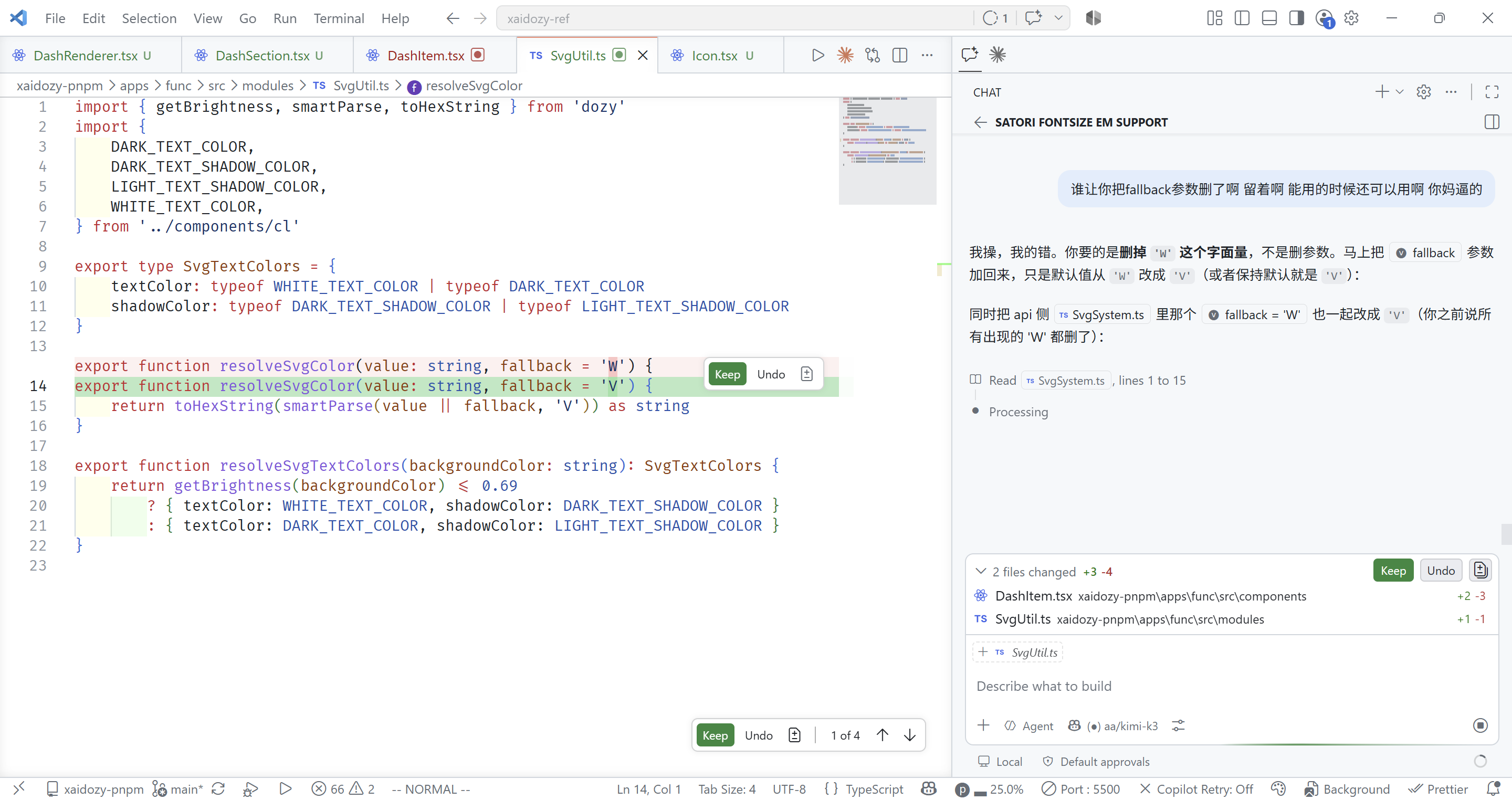Open the chat panel icon tab

(970, 55)
